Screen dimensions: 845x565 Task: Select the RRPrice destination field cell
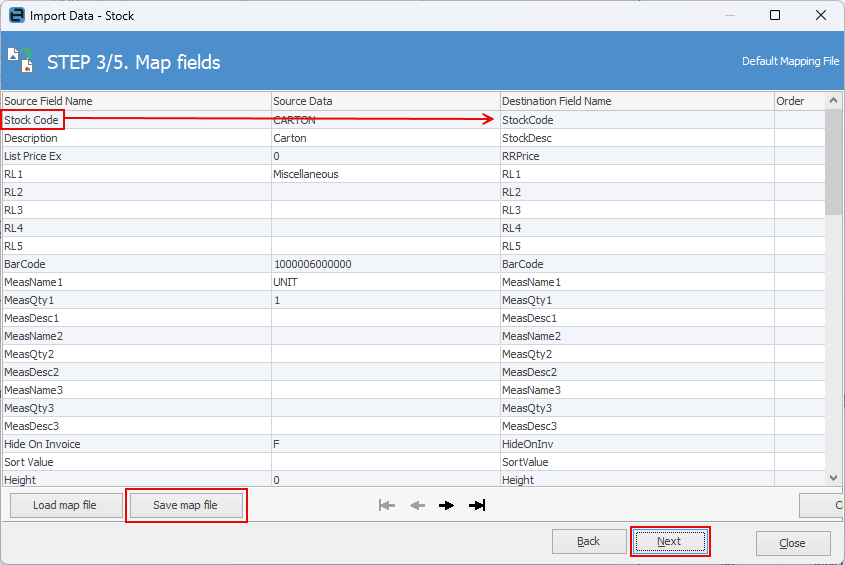click(x=636, y=156)
